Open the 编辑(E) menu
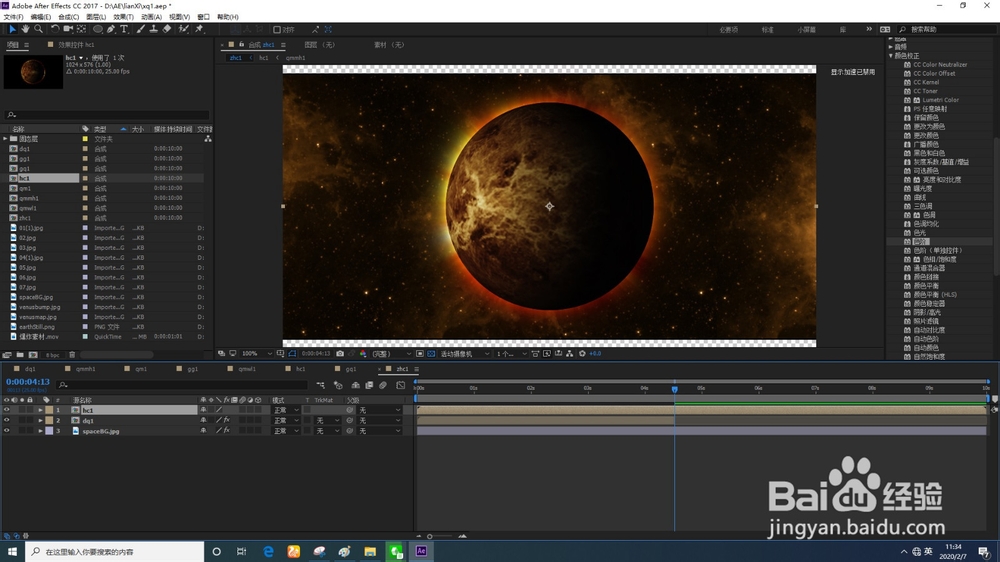This screenshot has width=1000, height=562. click(x=41, y=17)
